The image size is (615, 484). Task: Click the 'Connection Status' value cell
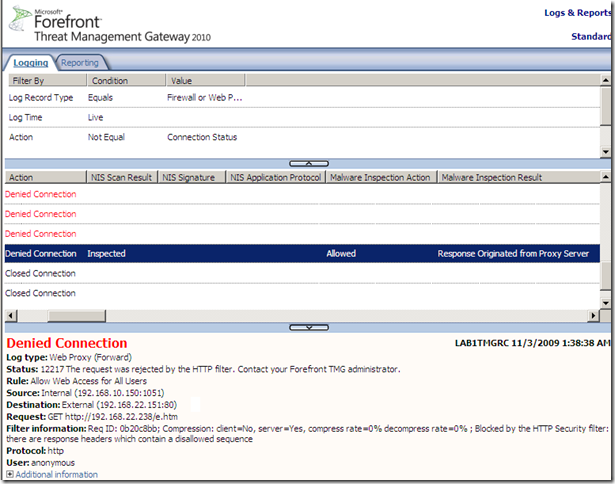(x=202, y=137)
